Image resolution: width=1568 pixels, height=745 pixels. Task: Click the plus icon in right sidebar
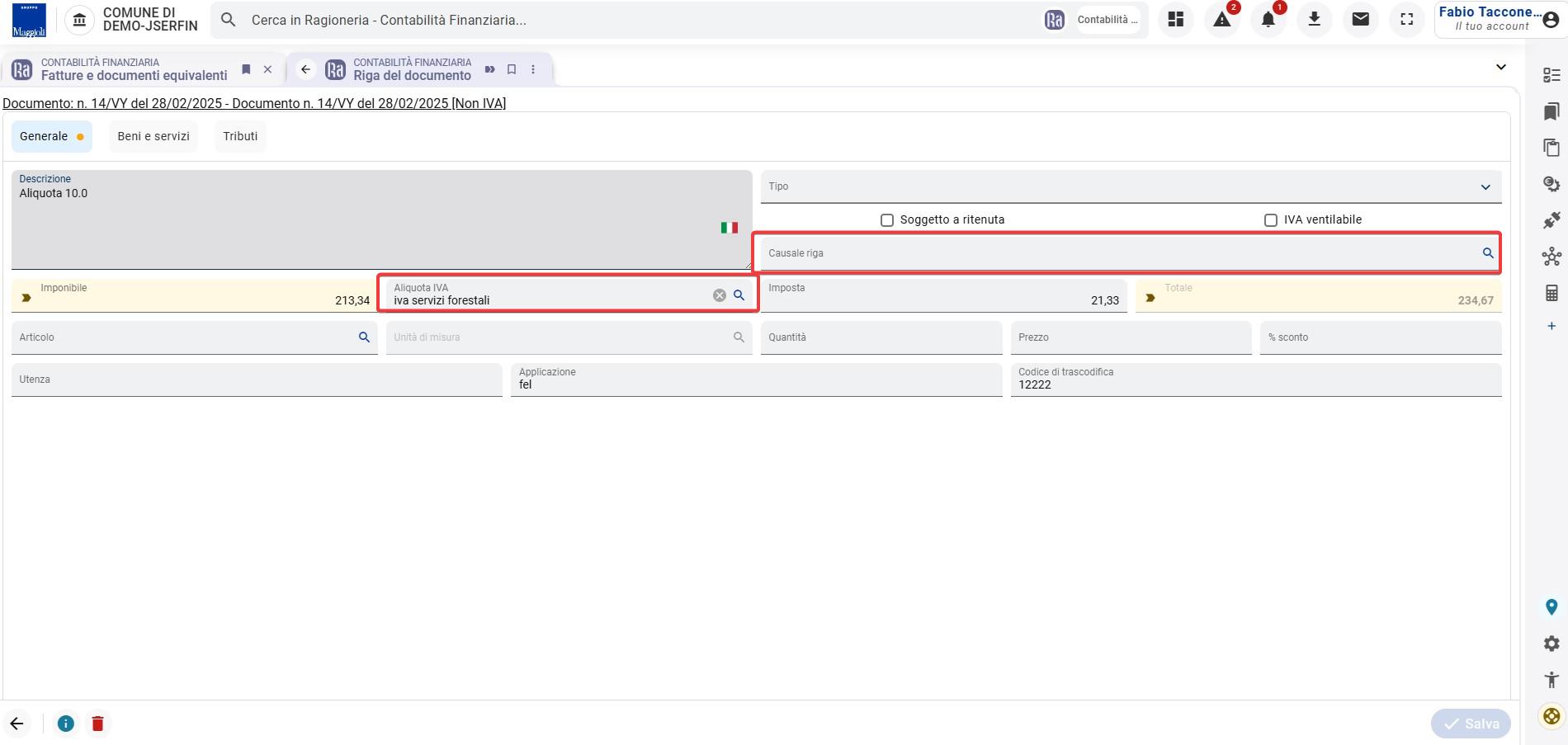tap(1551, 326)
